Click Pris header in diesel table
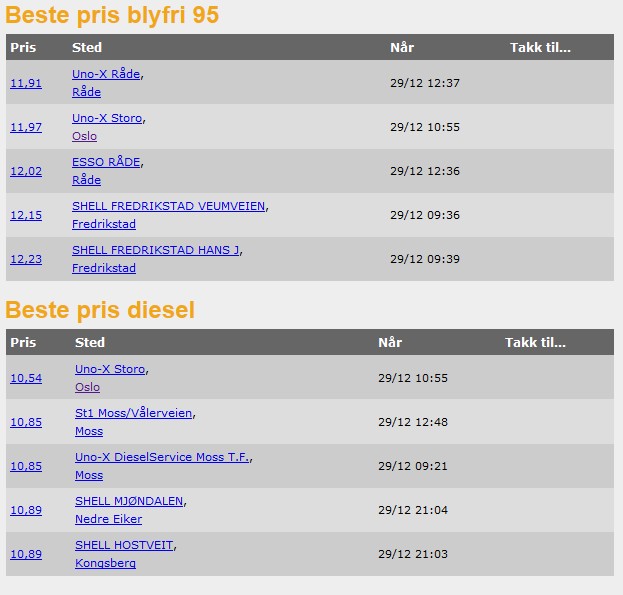This screenshot has height=595, width=623. click(x=23, y=342)
